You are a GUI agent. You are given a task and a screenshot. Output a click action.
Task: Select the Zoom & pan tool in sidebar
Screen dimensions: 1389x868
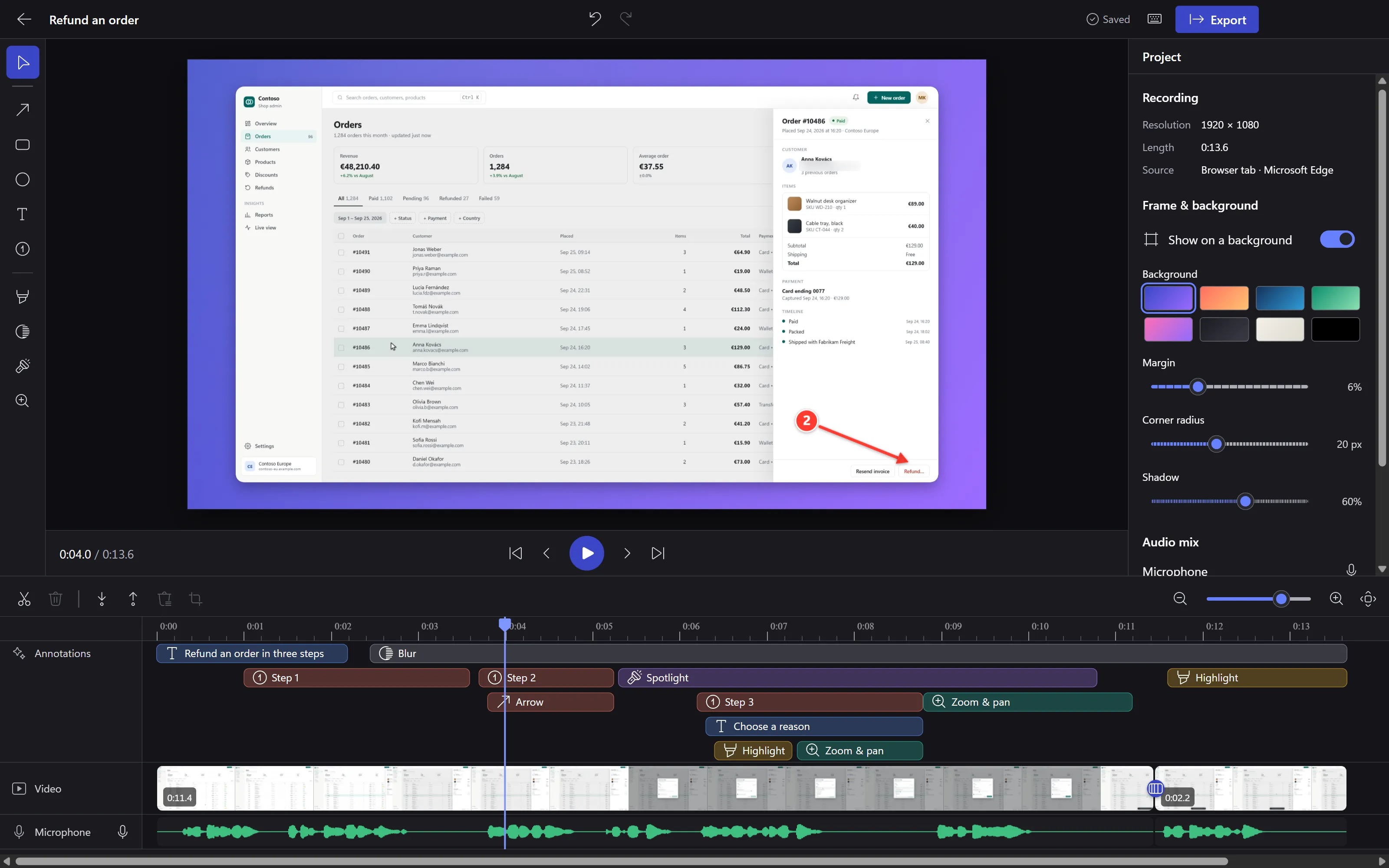click(23, 401)
